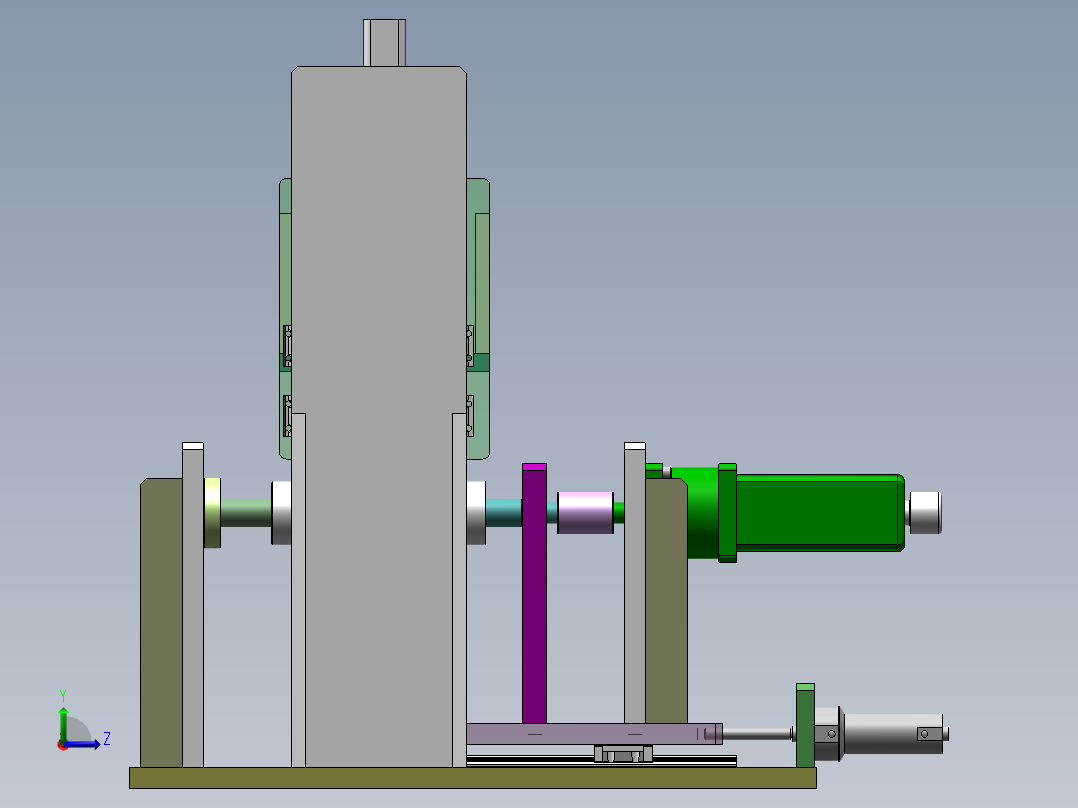Select the yellow-green flange on the left plate
The height and width of the screenshot is (808, 1078).
point(212,513)
